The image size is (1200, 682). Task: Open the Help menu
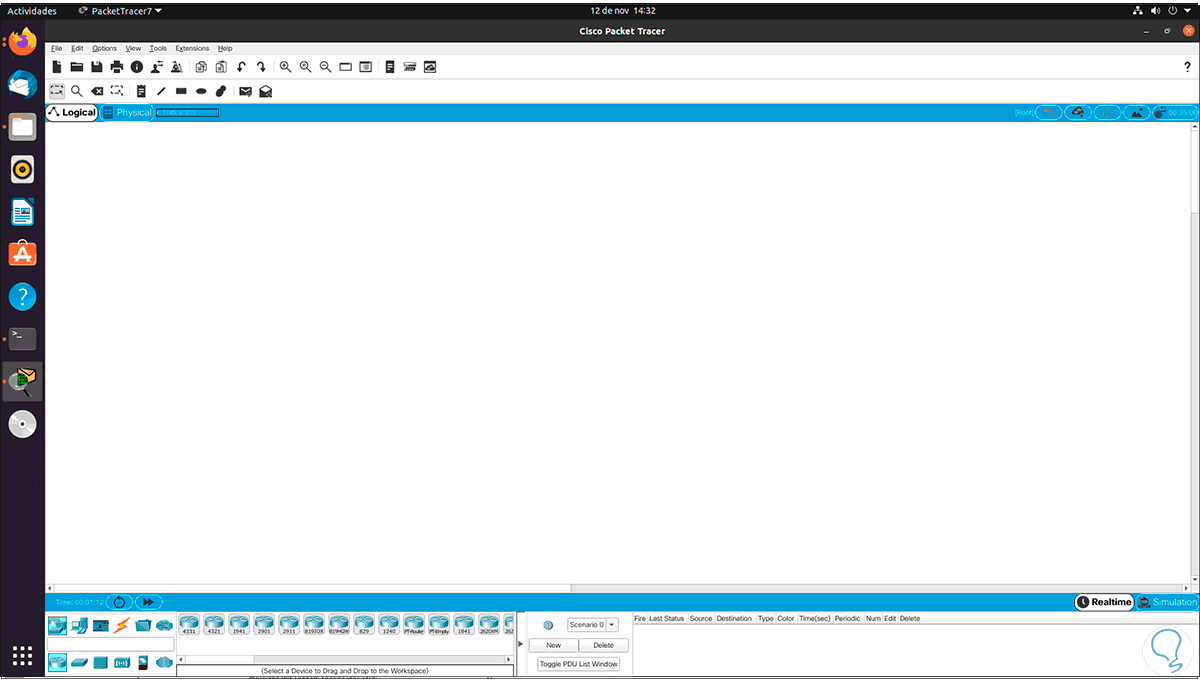click(225, 48)
